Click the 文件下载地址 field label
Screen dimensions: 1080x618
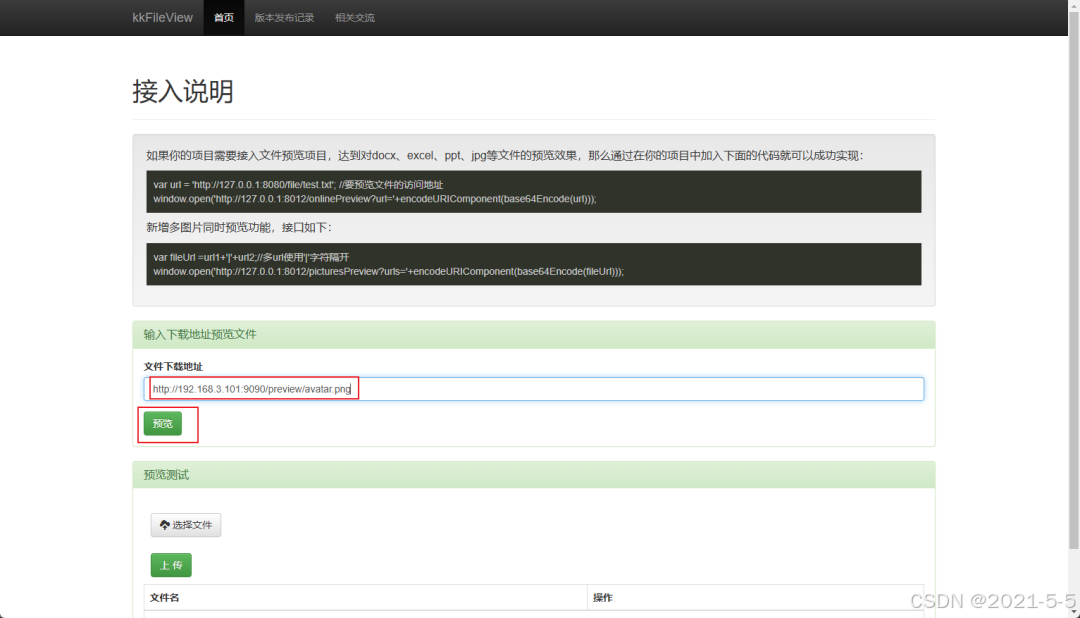176,366
